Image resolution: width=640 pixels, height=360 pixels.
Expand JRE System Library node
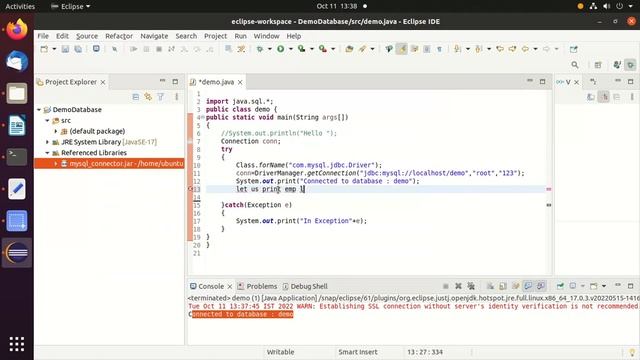tap(47, 142)
